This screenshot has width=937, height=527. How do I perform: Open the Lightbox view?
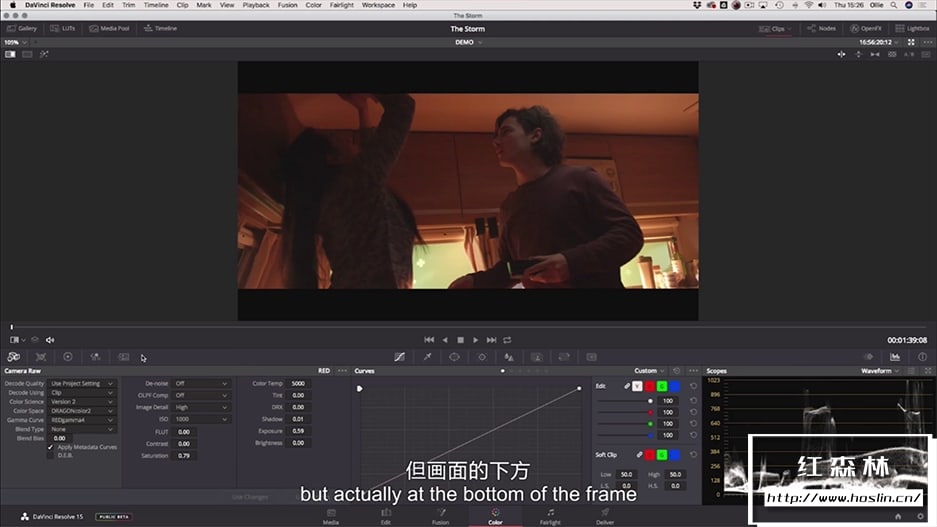(x=912, y=28)
